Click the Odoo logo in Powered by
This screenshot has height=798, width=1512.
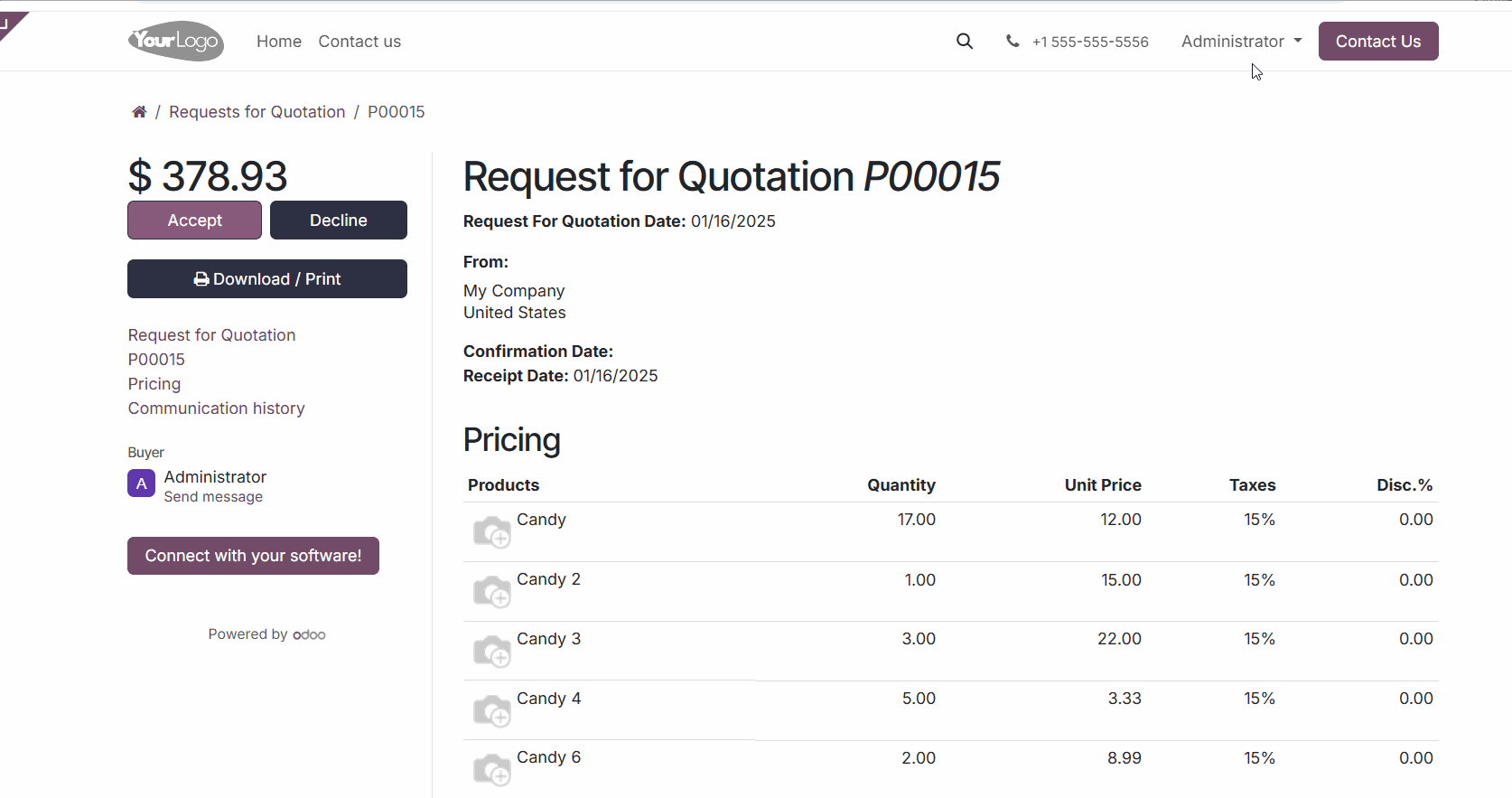point(309,634)
